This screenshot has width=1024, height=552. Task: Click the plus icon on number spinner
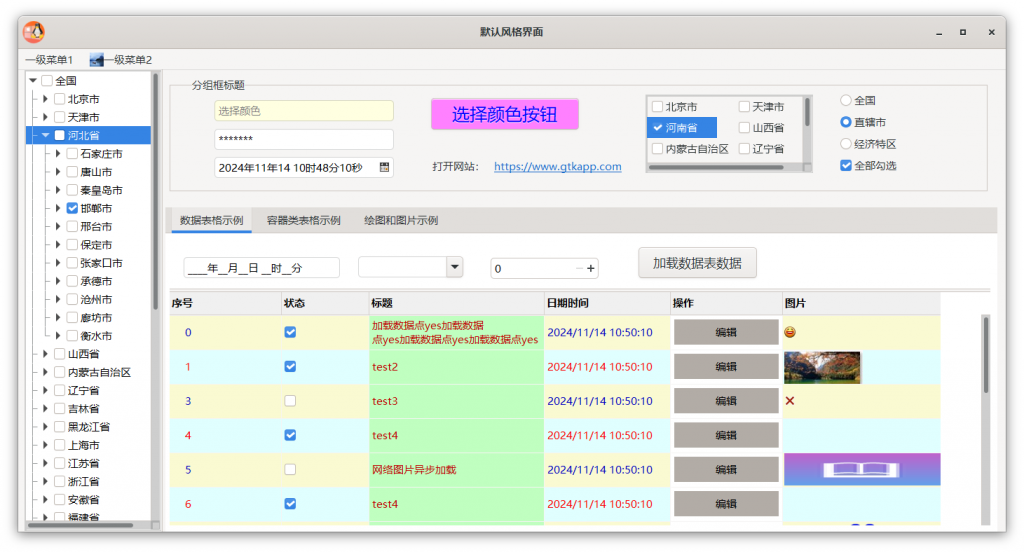(x=591, y=268)
